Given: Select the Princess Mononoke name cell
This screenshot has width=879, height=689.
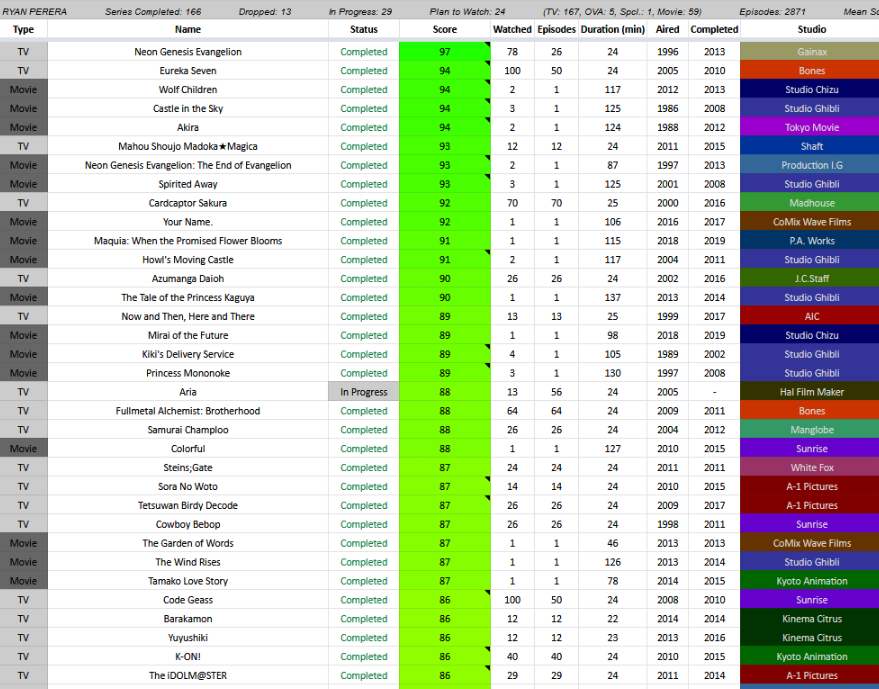Looking at the screenshot, I should [x=188, y=373].
